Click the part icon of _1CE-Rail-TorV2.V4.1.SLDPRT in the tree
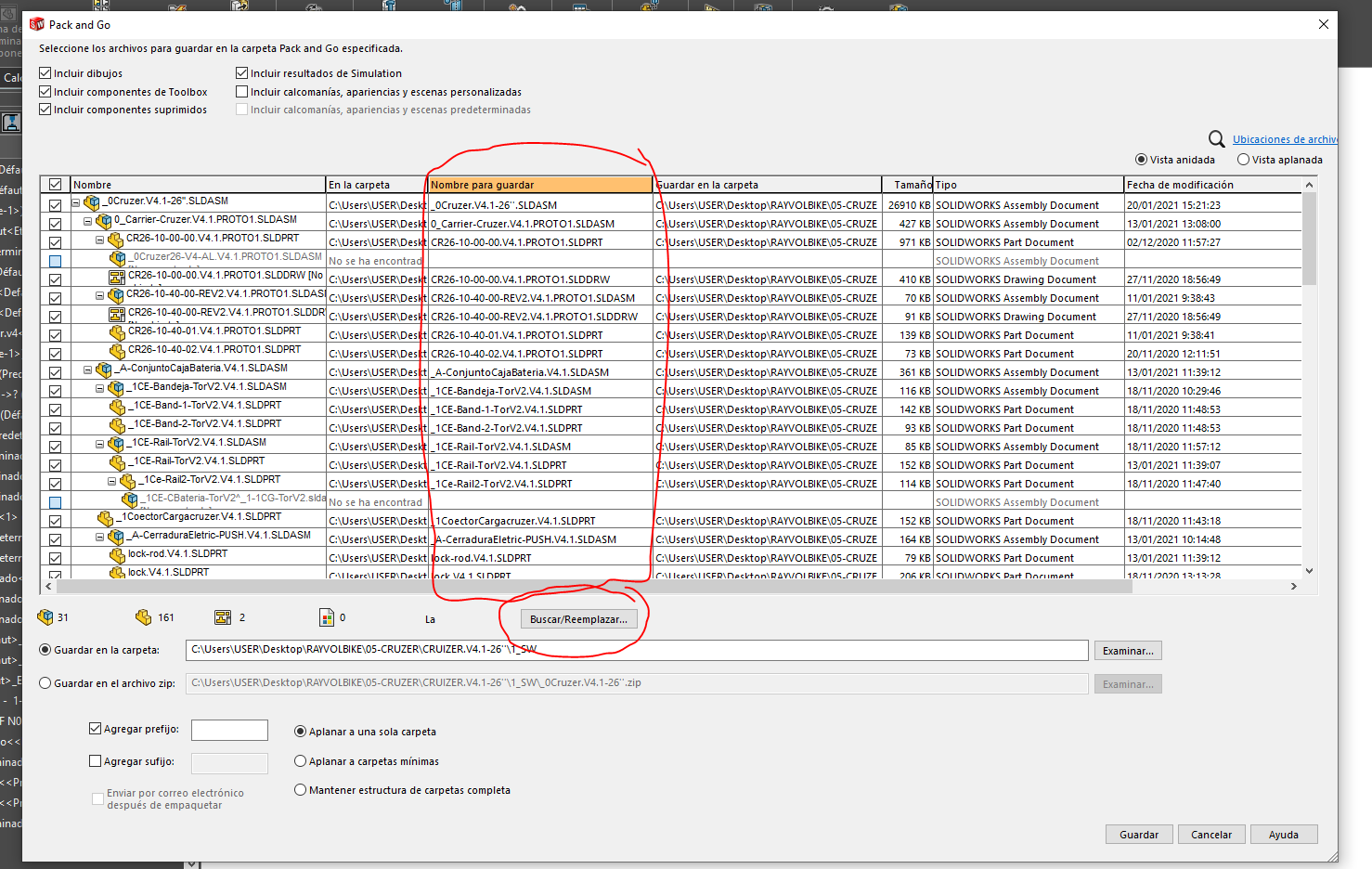 click(x=118, y=461)
